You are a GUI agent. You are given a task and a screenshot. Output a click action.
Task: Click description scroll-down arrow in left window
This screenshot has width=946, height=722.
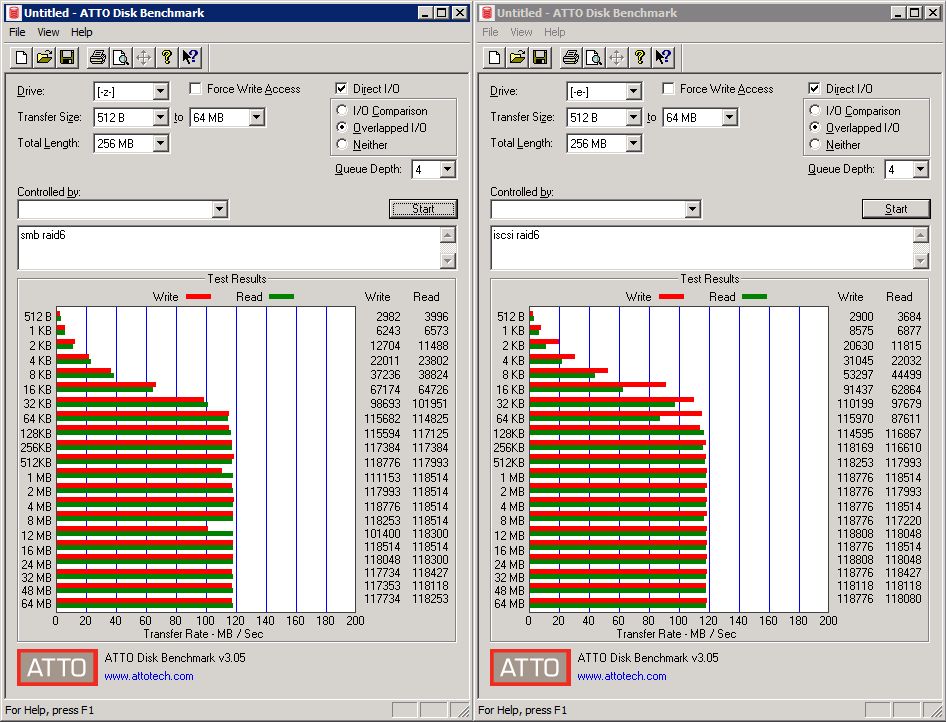pos(448,261)
